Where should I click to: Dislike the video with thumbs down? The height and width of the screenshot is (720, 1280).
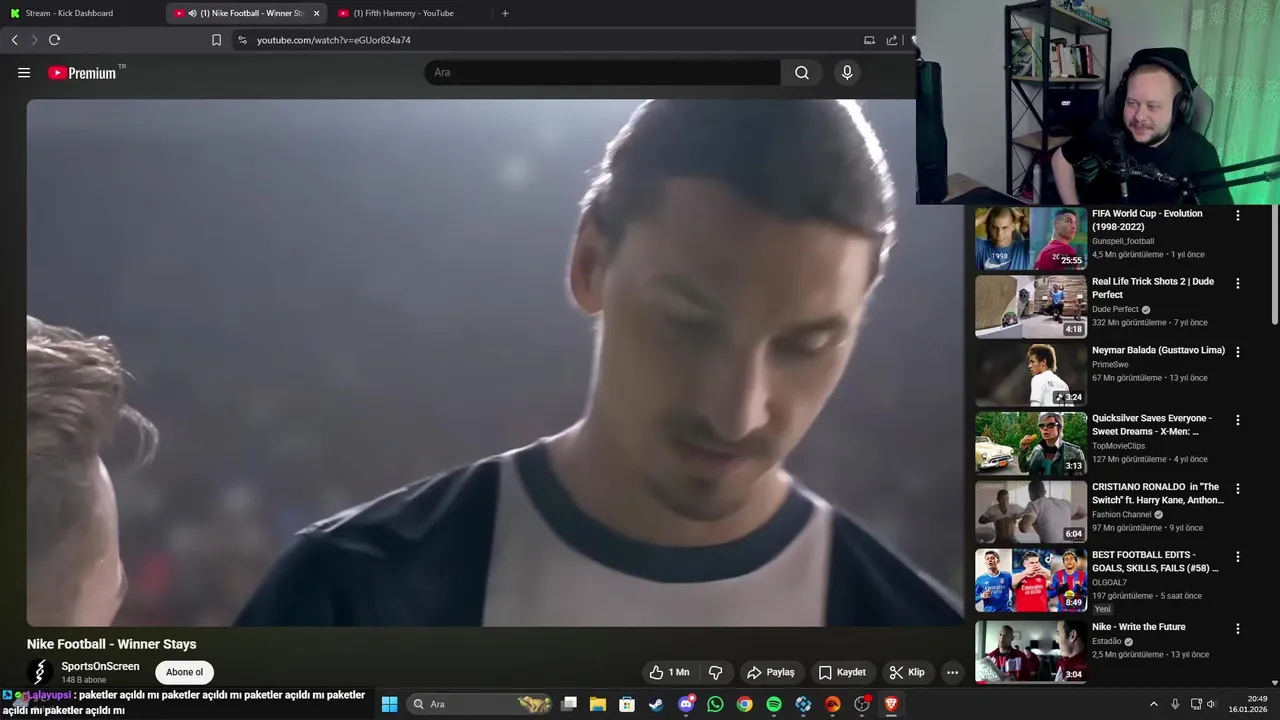tap(716, 672)
